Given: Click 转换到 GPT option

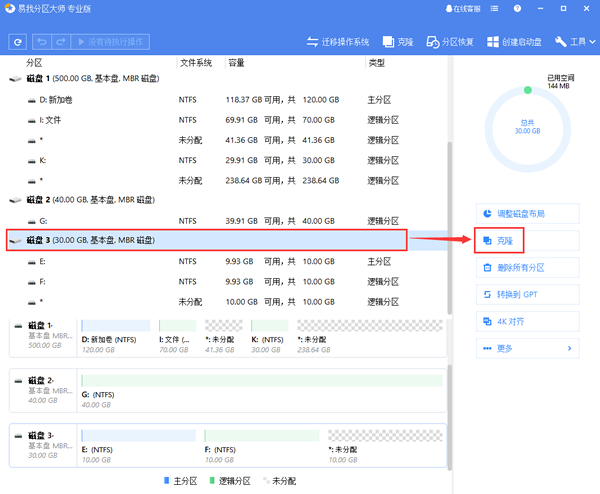Looking at the screenshot, I should (x=526, y=295).
